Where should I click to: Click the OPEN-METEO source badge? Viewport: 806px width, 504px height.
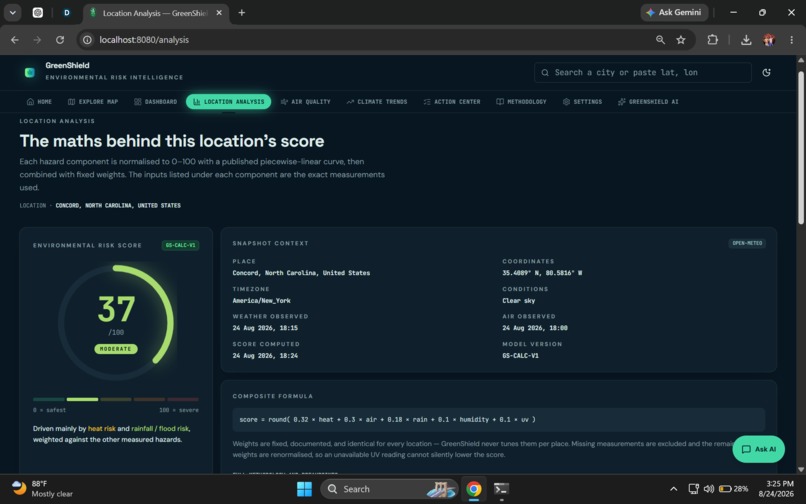click(x=747, y=243)
